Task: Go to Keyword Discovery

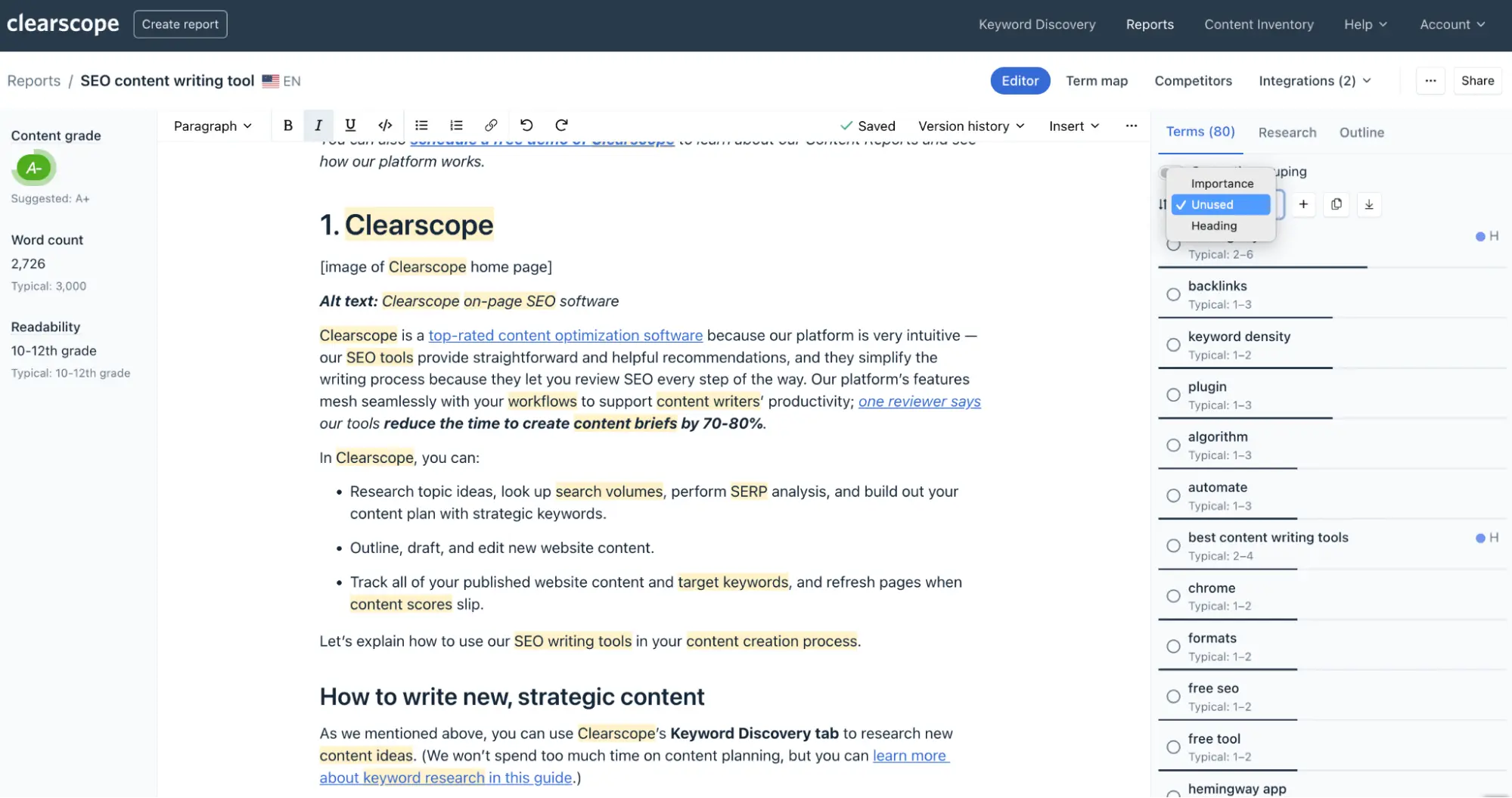Action: click(x=1037, y=24)
